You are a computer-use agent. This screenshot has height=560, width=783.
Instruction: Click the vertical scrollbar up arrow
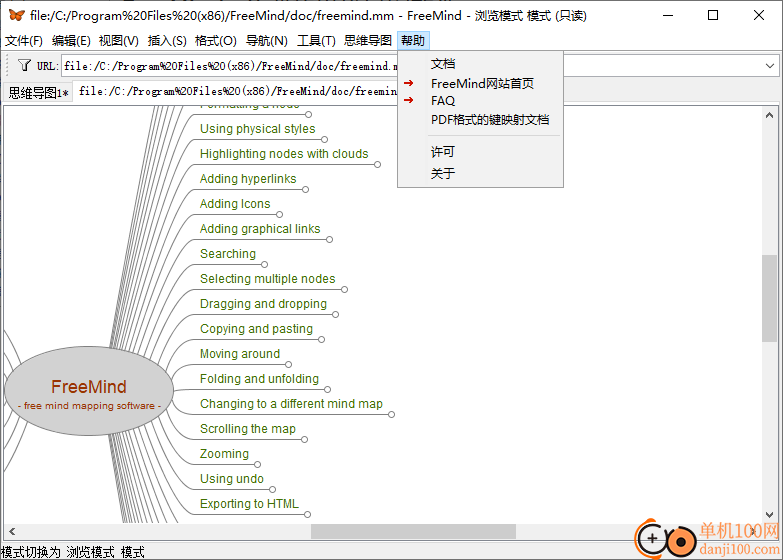point(770,115)
